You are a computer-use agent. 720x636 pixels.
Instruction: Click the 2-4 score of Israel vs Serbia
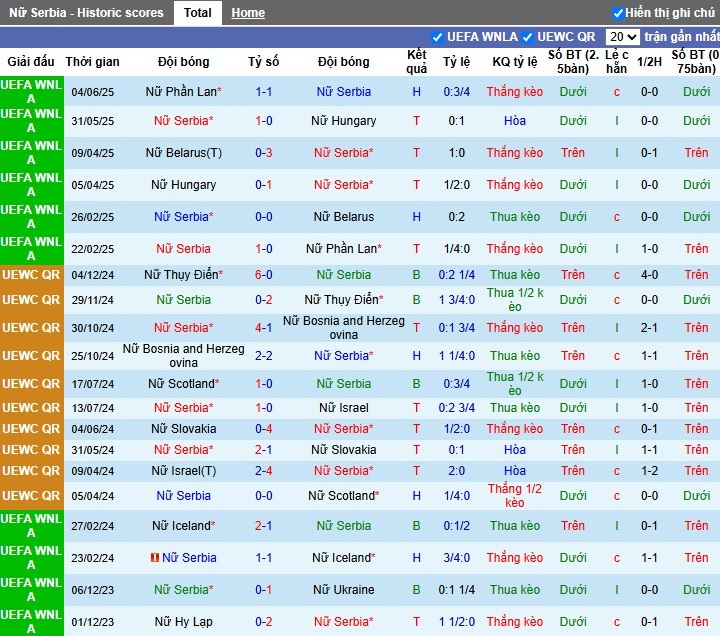(264, 471)
